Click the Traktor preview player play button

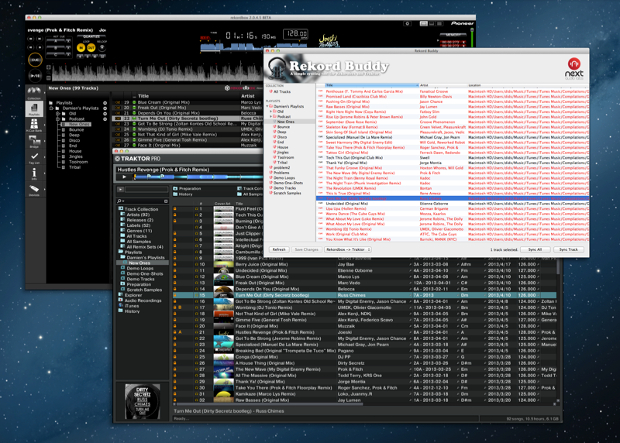pyautogui.click(x=121, y=189)
